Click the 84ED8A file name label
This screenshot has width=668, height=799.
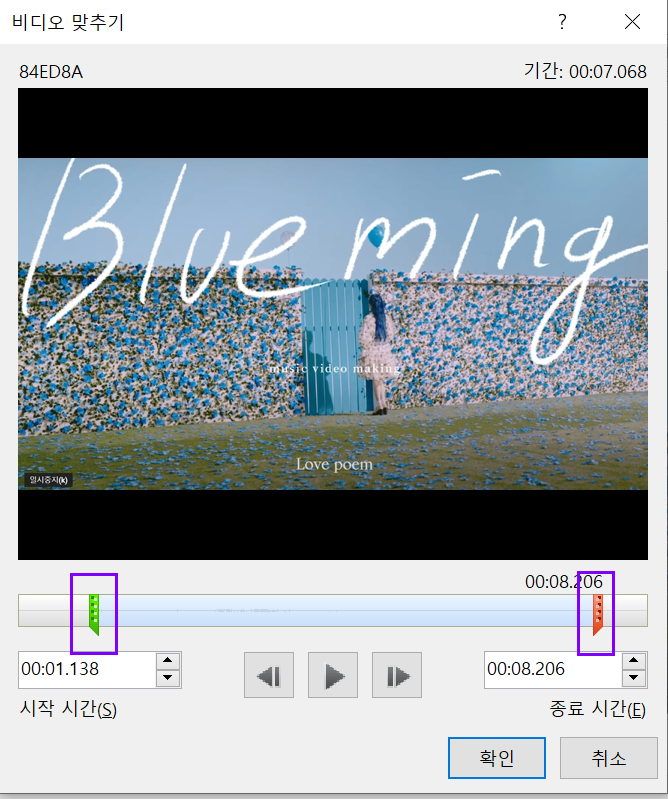(x=51, y=72)
